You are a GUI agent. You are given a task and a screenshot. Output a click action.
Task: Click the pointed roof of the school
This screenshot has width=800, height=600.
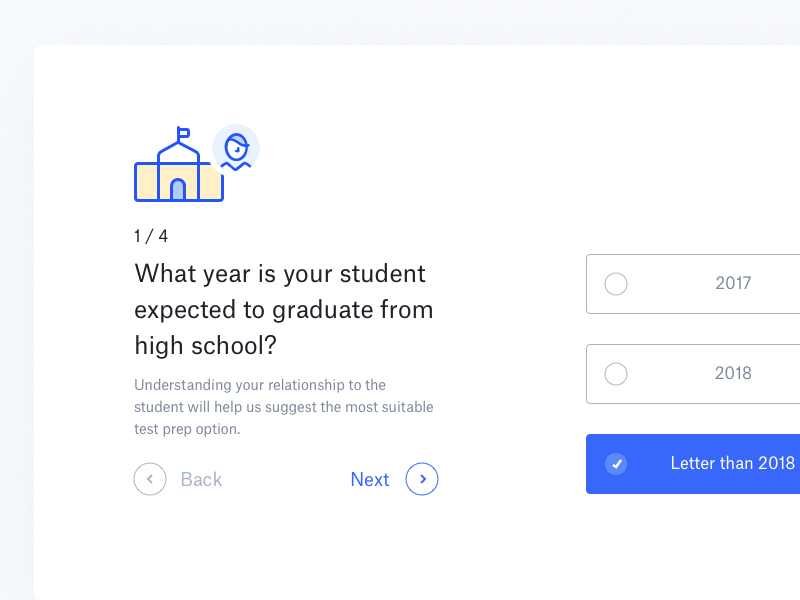pyautogui.click(x=178, y=151)
